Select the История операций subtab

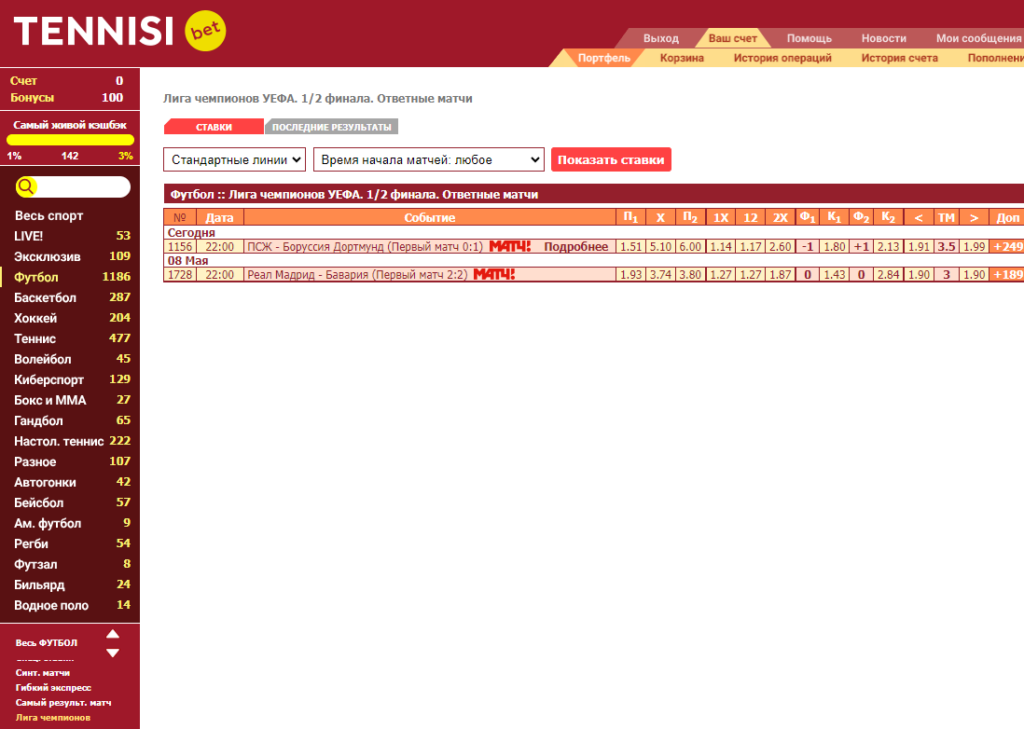(782, 57)
